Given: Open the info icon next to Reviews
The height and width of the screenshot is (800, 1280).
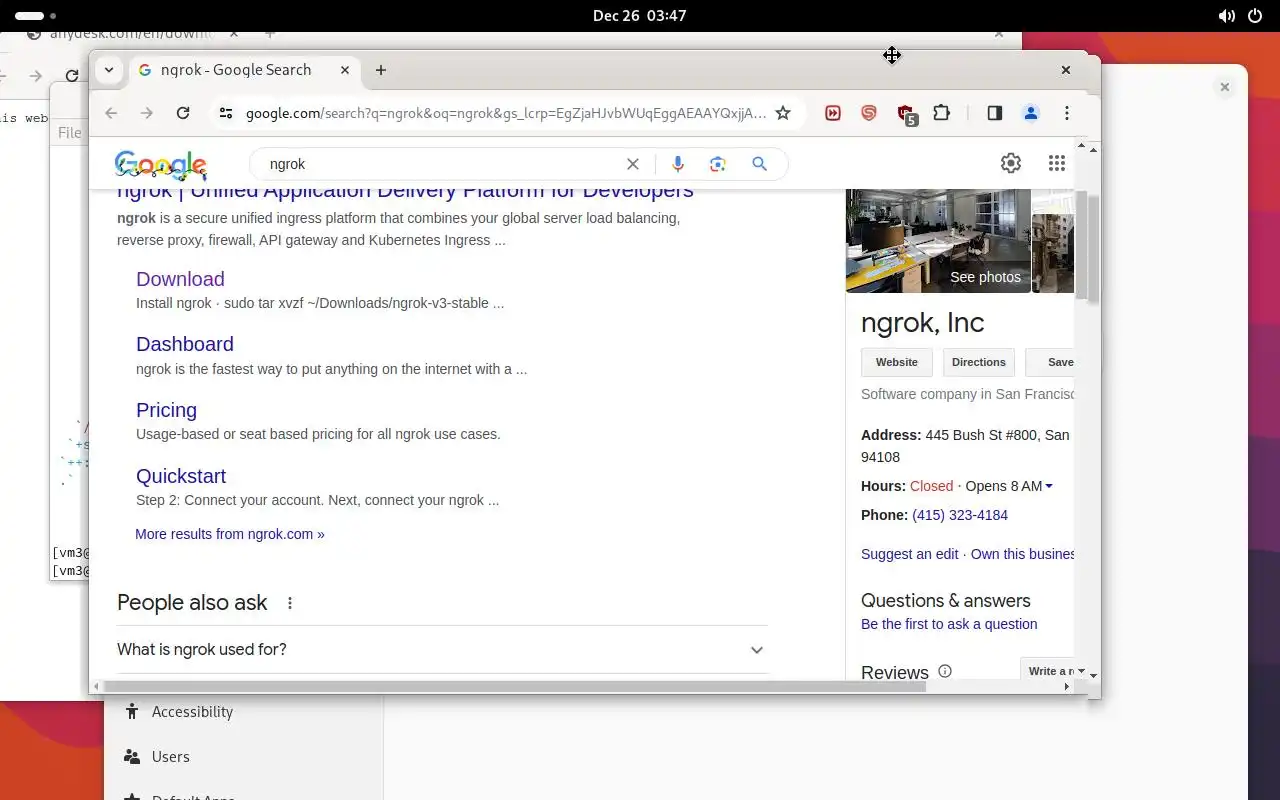Looking at the screenshot, I should (x=945, y=672).
